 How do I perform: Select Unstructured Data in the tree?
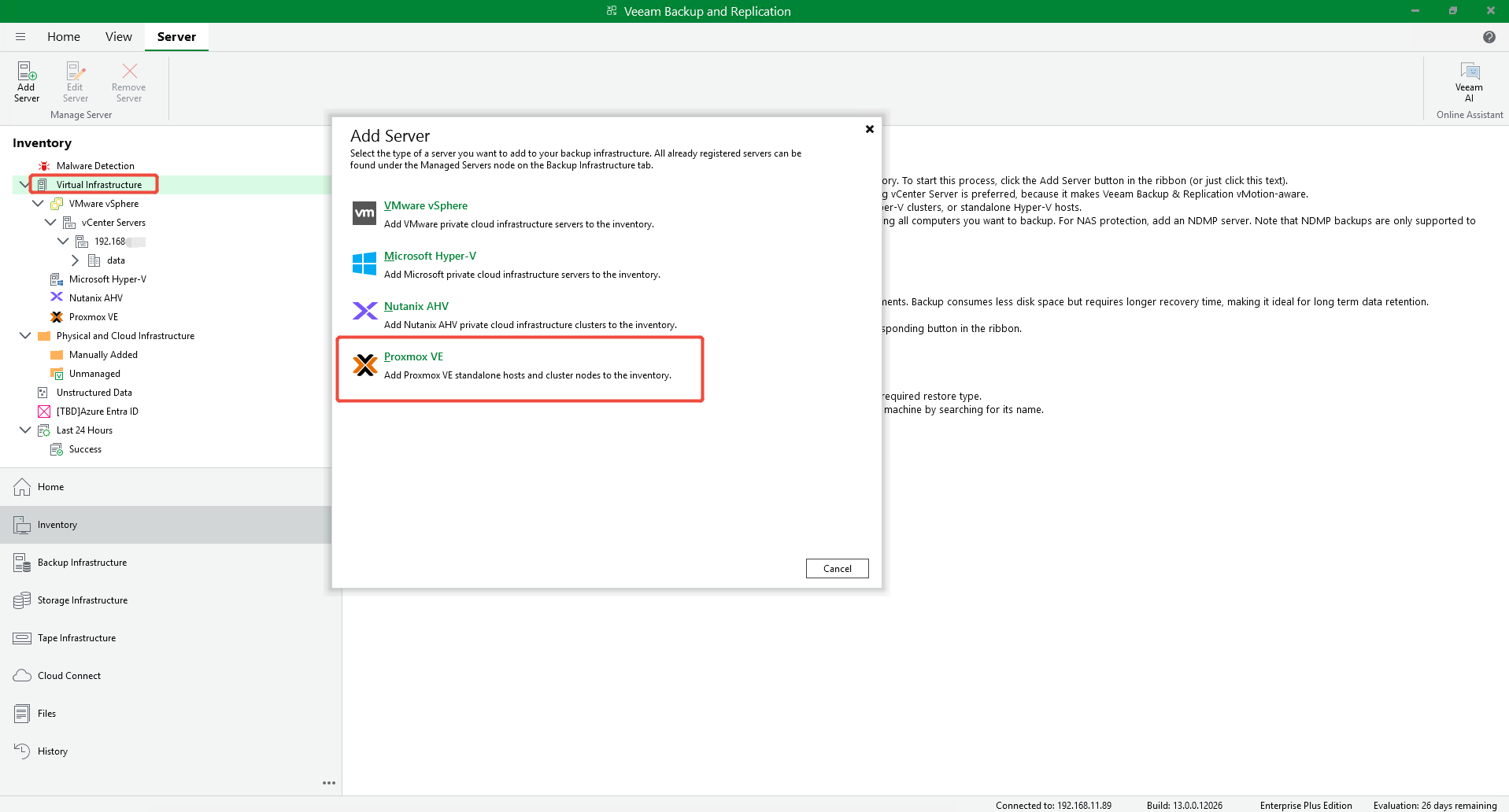(x=94, y=393)
